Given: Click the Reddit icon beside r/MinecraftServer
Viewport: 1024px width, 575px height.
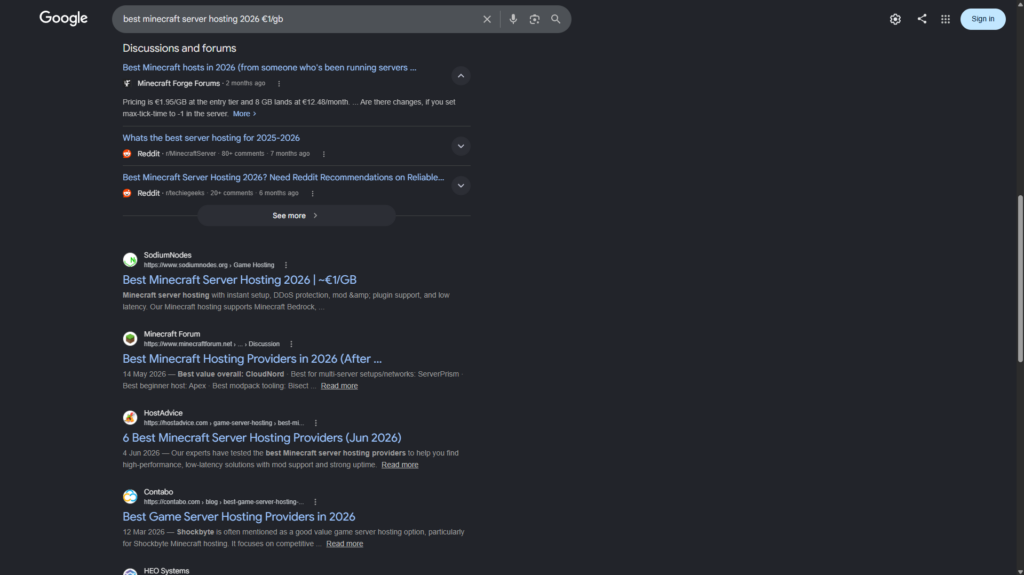Looking at the screenshot, I should pyautogui.click(x=127, y=154).
